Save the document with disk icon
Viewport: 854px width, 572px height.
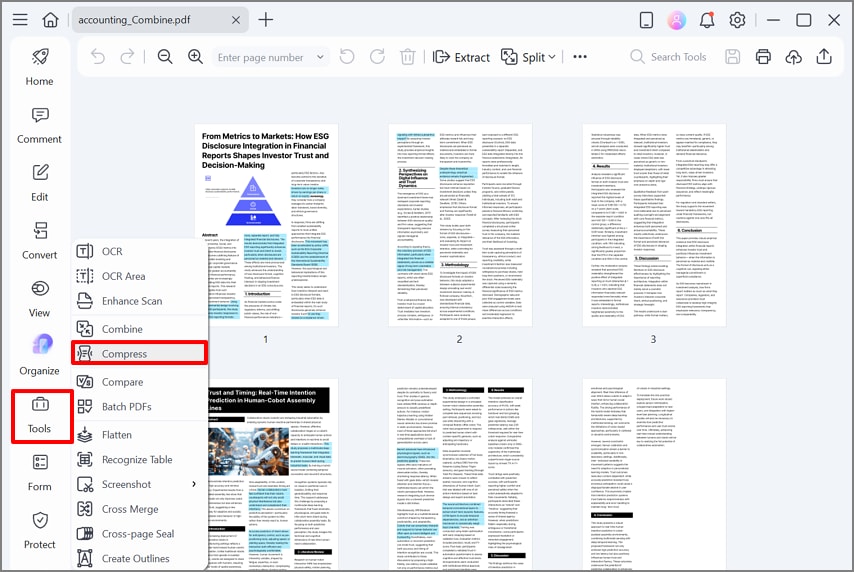733,57
